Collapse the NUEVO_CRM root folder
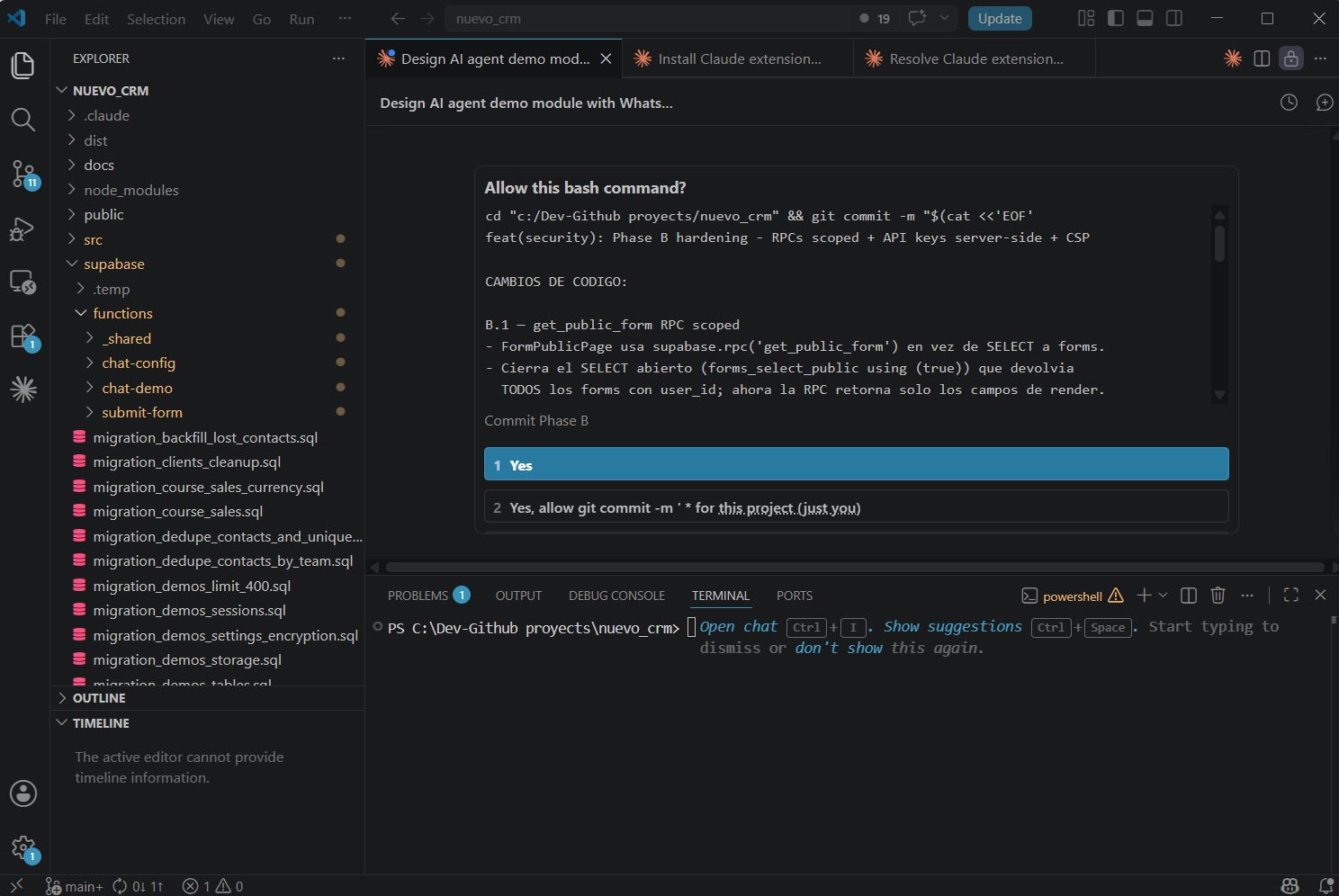Screen dimensions: 1339x896 (62, 90)
